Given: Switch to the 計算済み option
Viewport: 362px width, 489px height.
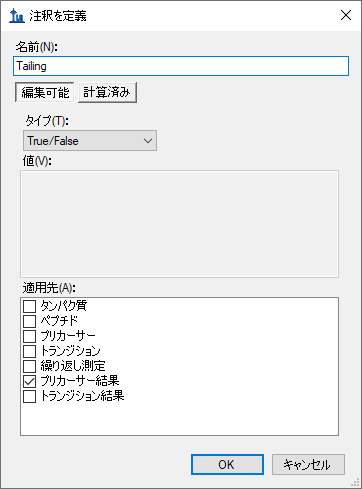Looking at the screenshot, I should (107, 92).
